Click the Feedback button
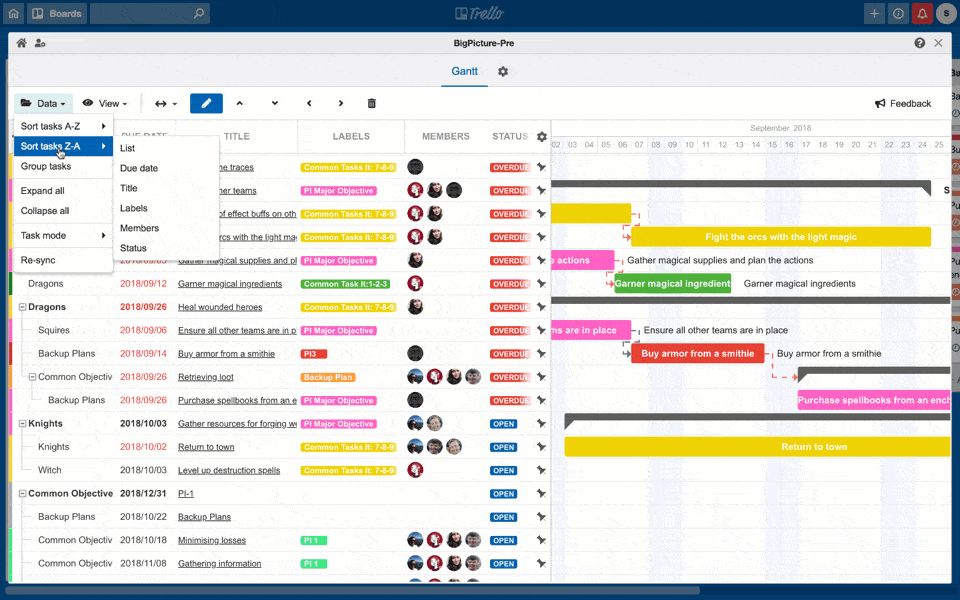The image size is (960, 600). [903, 103]
